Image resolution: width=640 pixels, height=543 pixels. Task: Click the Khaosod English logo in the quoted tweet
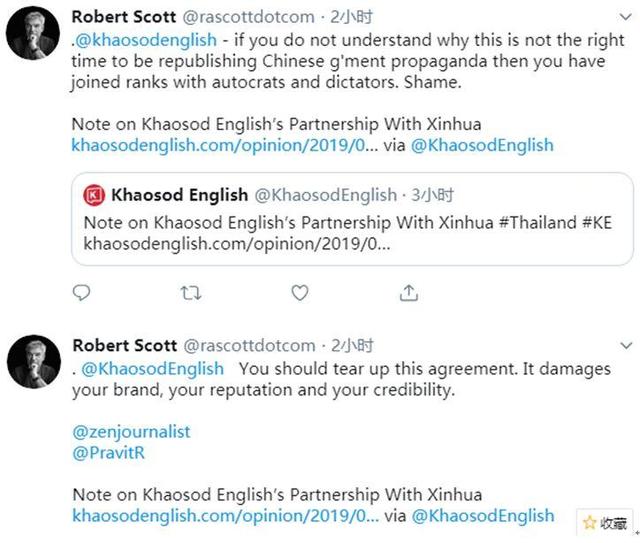coord(94,194)
